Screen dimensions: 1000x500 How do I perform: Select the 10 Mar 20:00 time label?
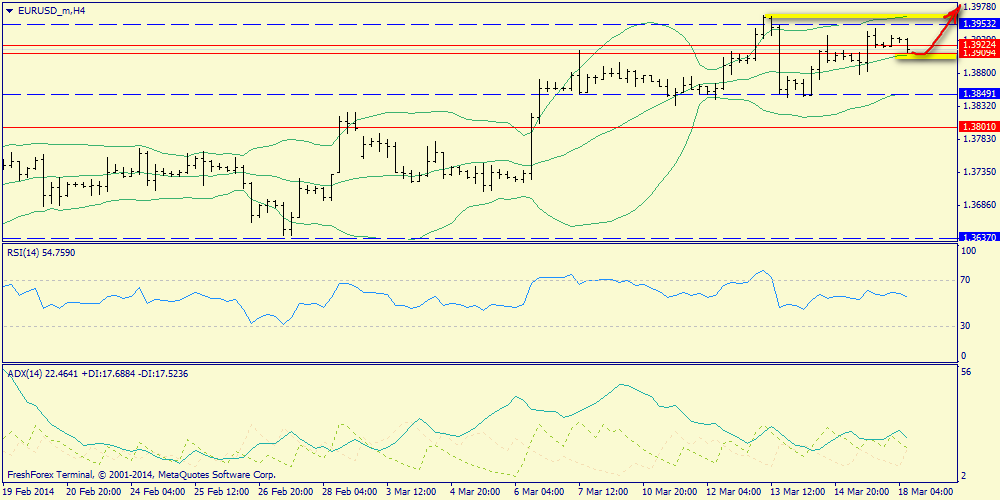(x=668, y=492)
